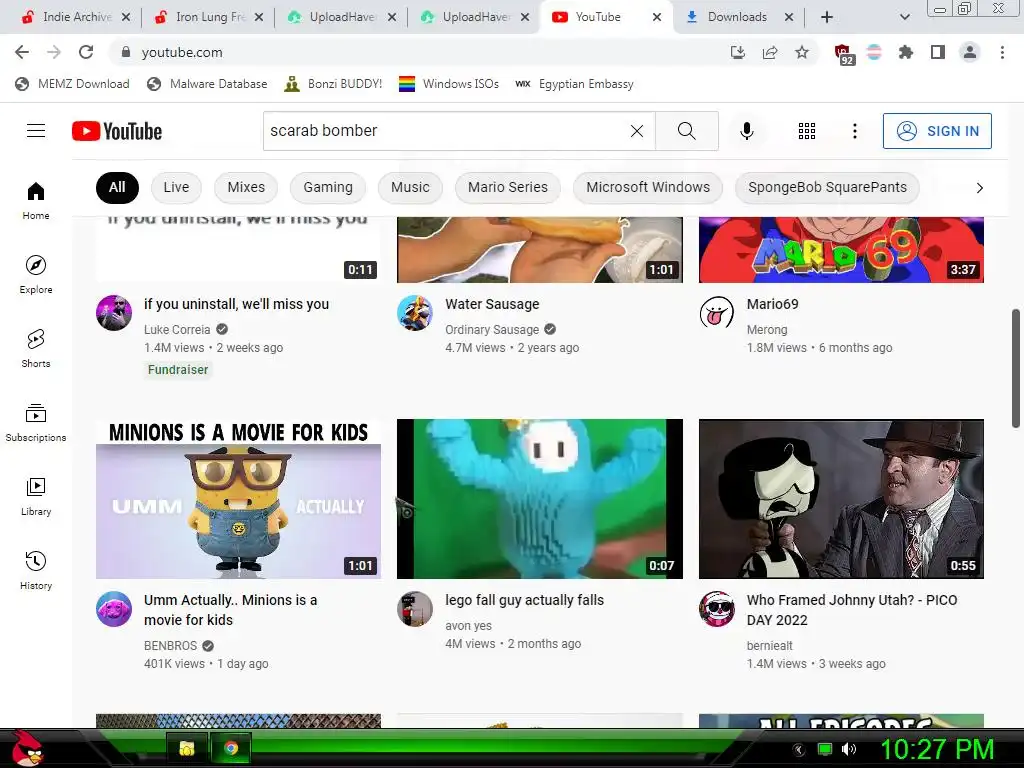This screenshot has width=1024, height=768.
Task: Play the Minions movie for kids thumbnail
Action: (238, 499)
